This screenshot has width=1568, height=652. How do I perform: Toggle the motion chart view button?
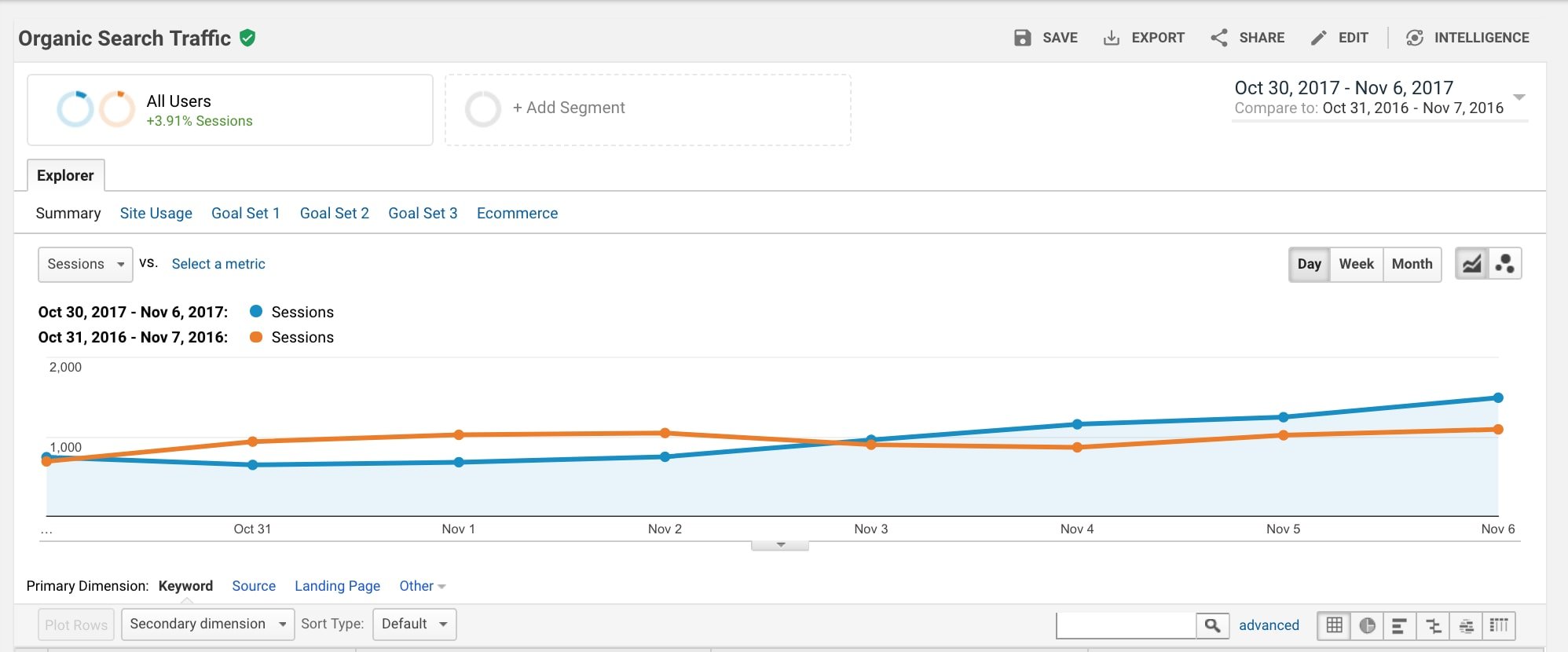pos(1505,264)
